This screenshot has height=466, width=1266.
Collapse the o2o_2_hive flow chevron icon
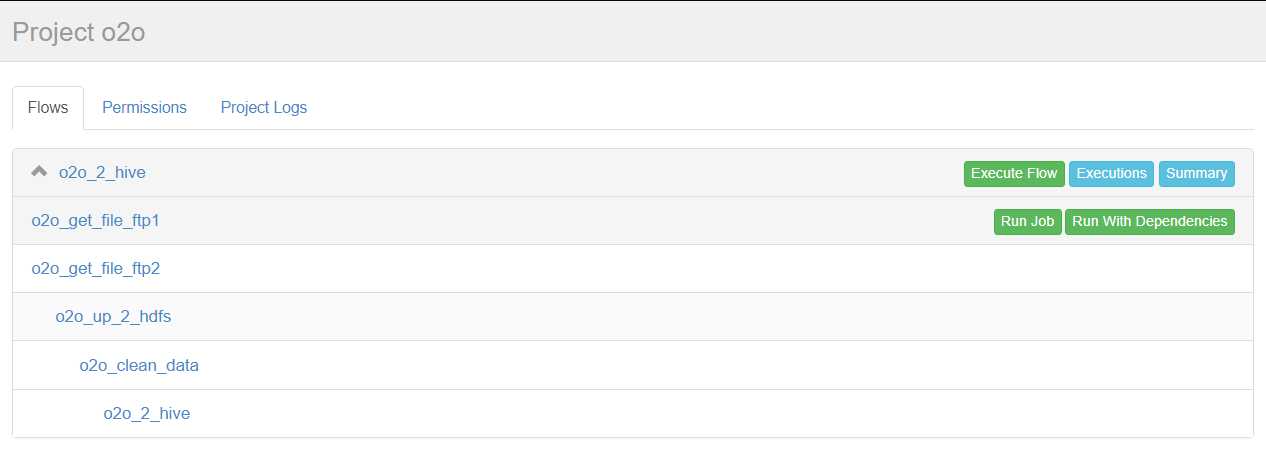pyautogui.click(x=39, y=172)
